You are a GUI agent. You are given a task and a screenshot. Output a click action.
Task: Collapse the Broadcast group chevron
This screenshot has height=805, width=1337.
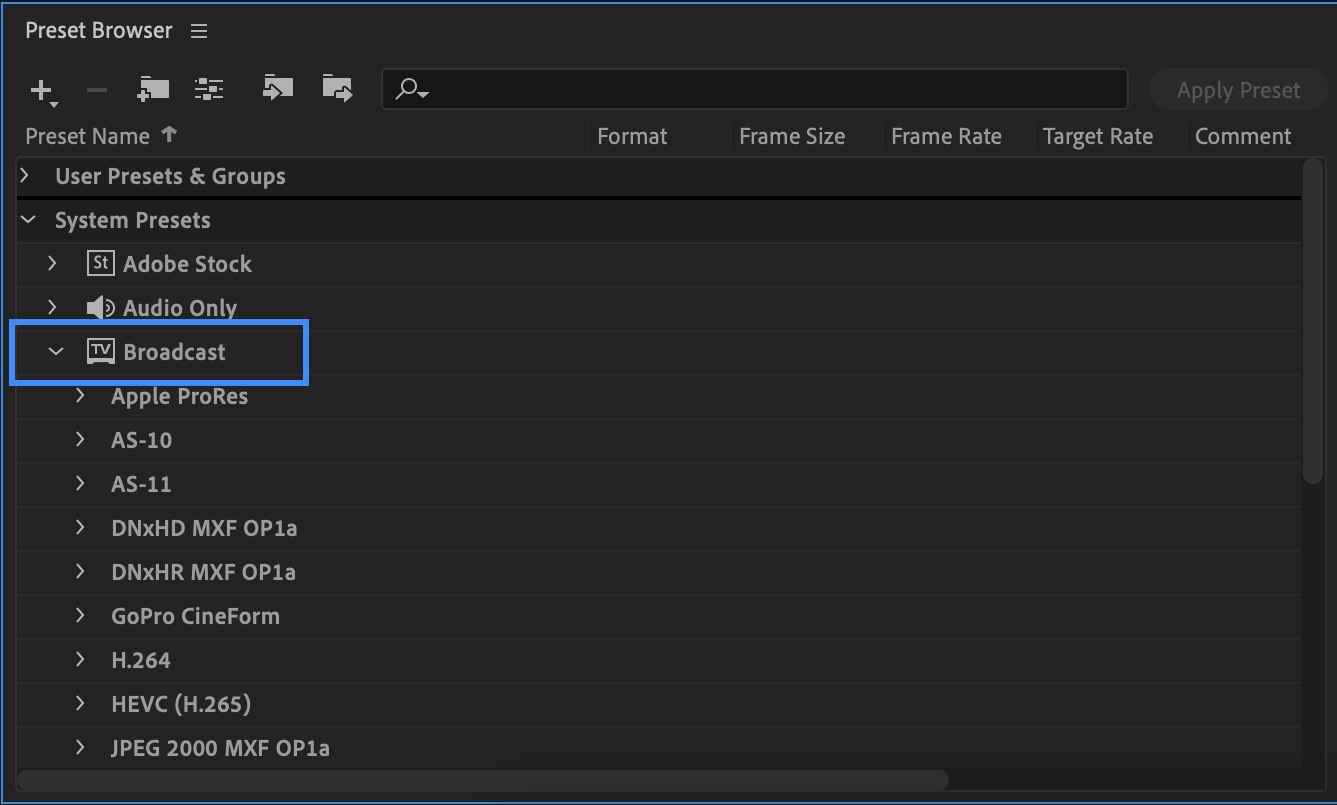coord(56,352)
